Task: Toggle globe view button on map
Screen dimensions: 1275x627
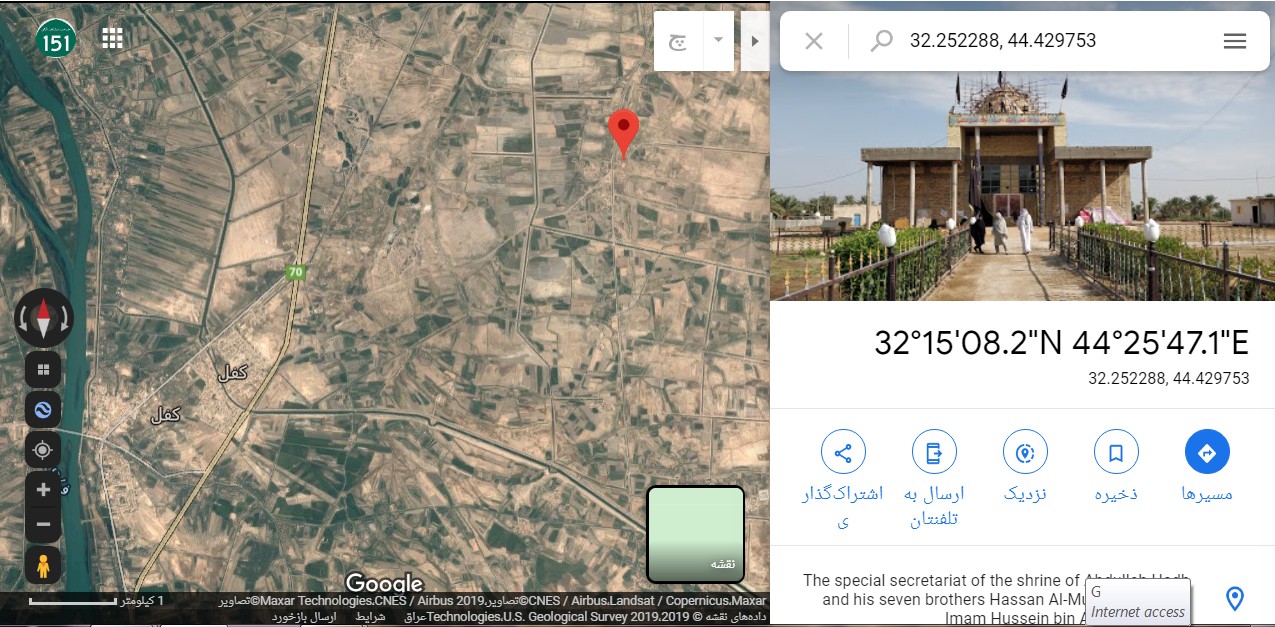Action: 43,409
